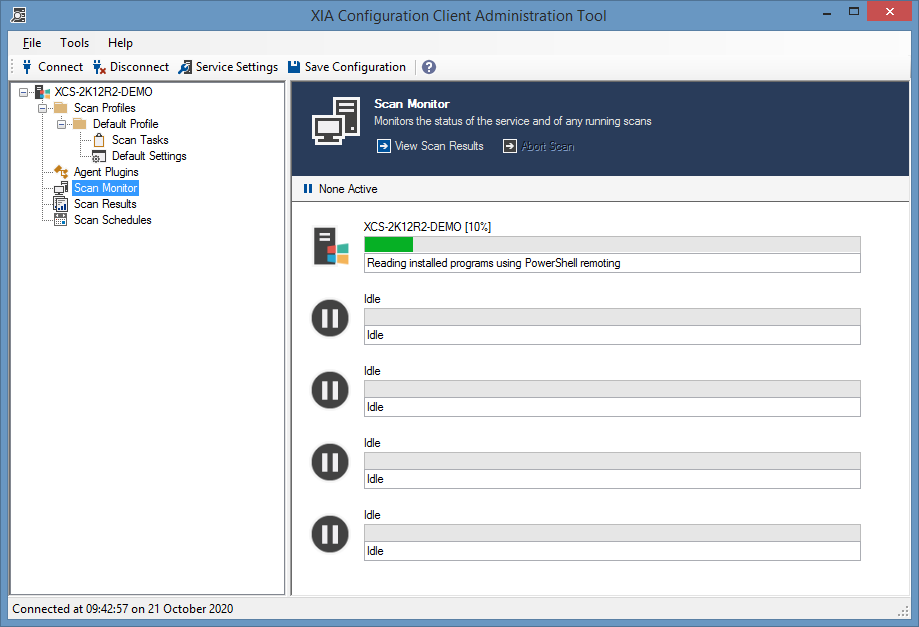Screen dimensions: 919x627
Task: Click the first Idle pause circle icon
Action: click(x=330, y=318)
